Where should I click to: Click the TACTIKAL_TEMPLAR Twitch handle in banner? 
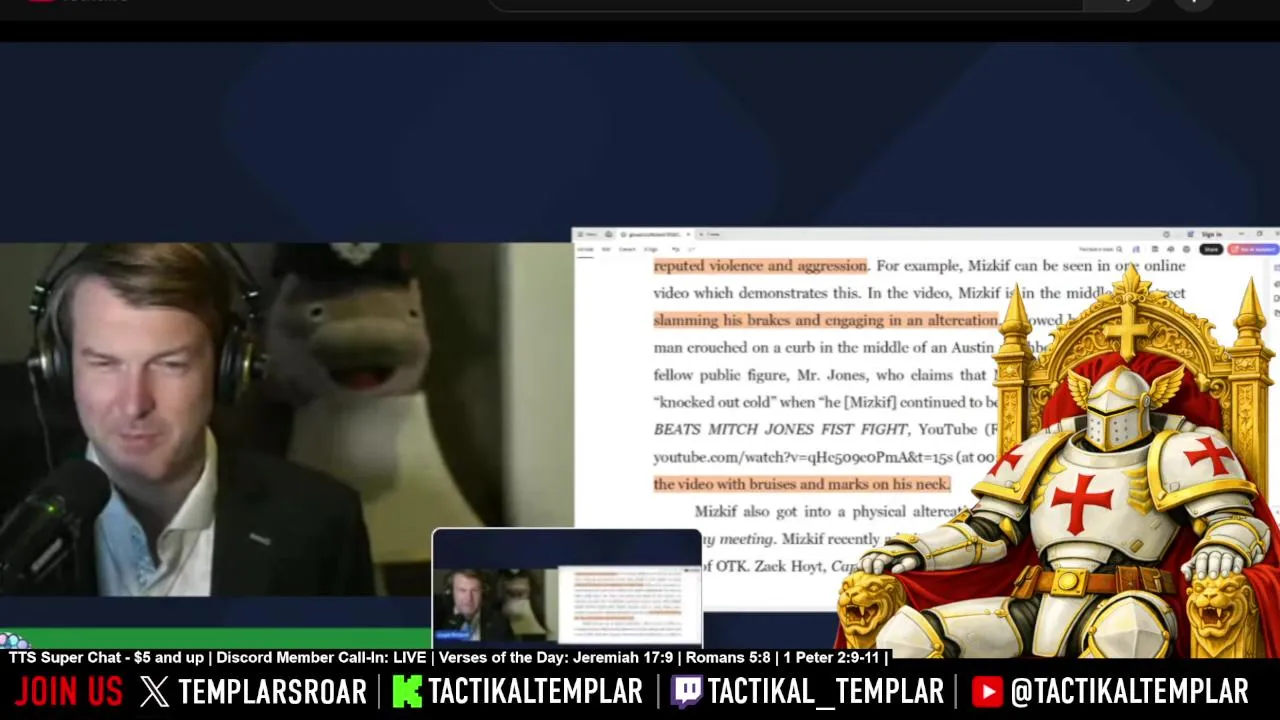click(x=825, y=692)
